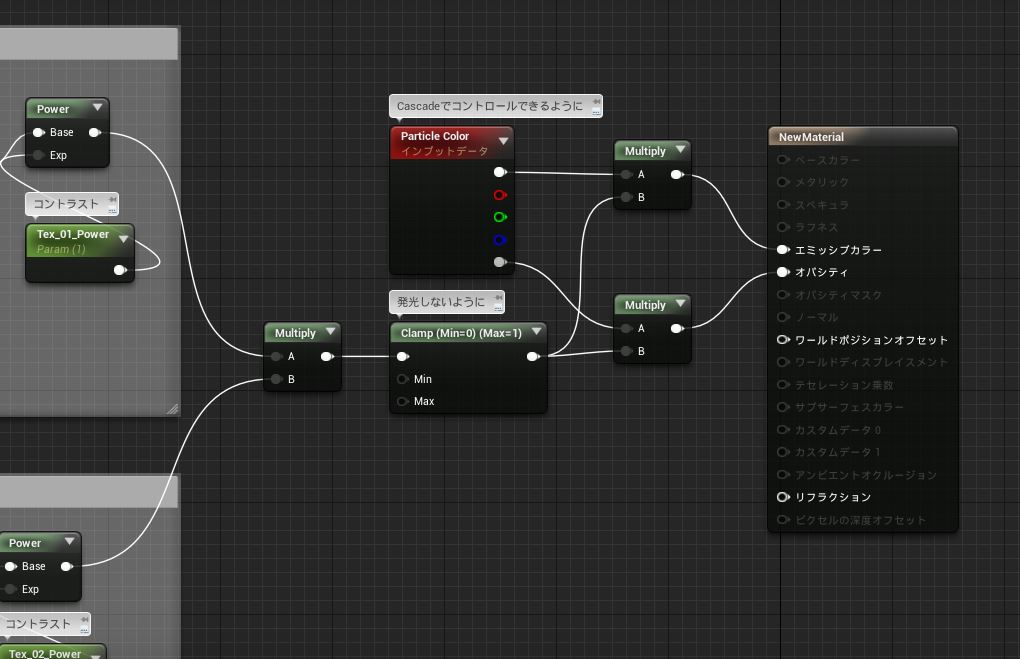Click the Min input pin on Clamp
Viewport: 1020px width, 659px height.
point(403,379)
